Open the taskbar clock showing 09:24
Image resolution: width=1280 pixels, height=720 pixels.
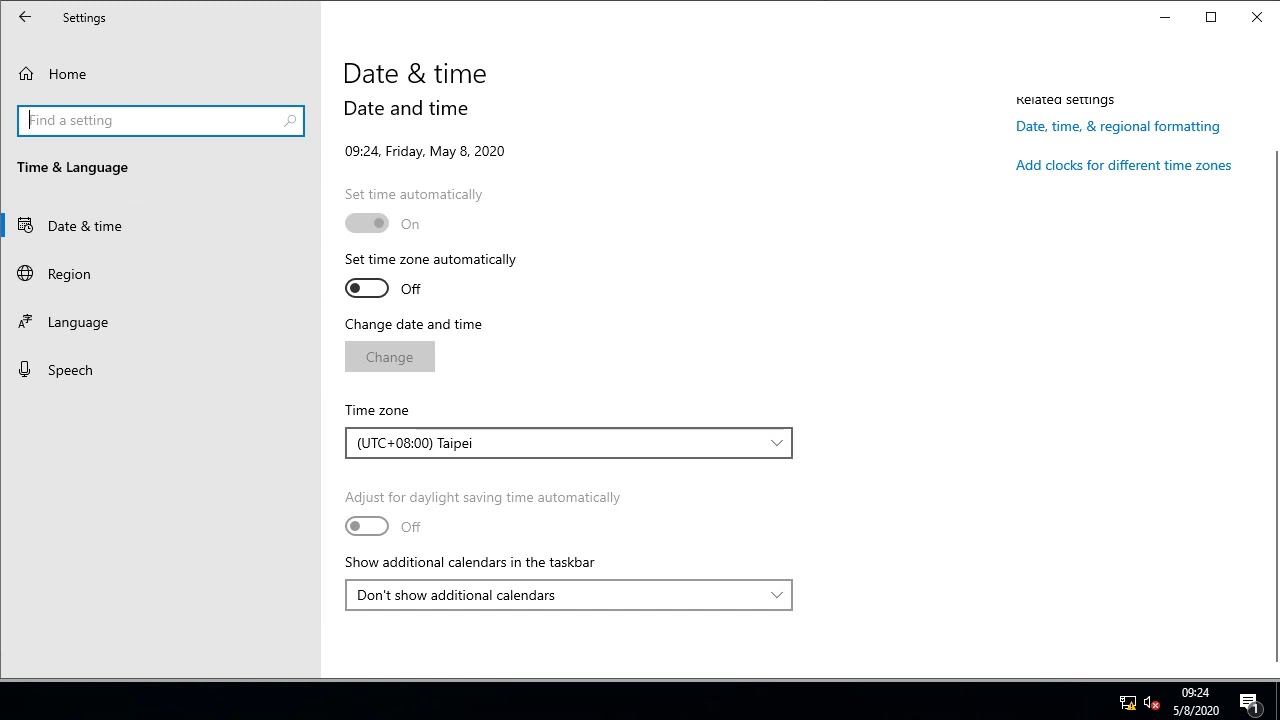[1195, 702]
